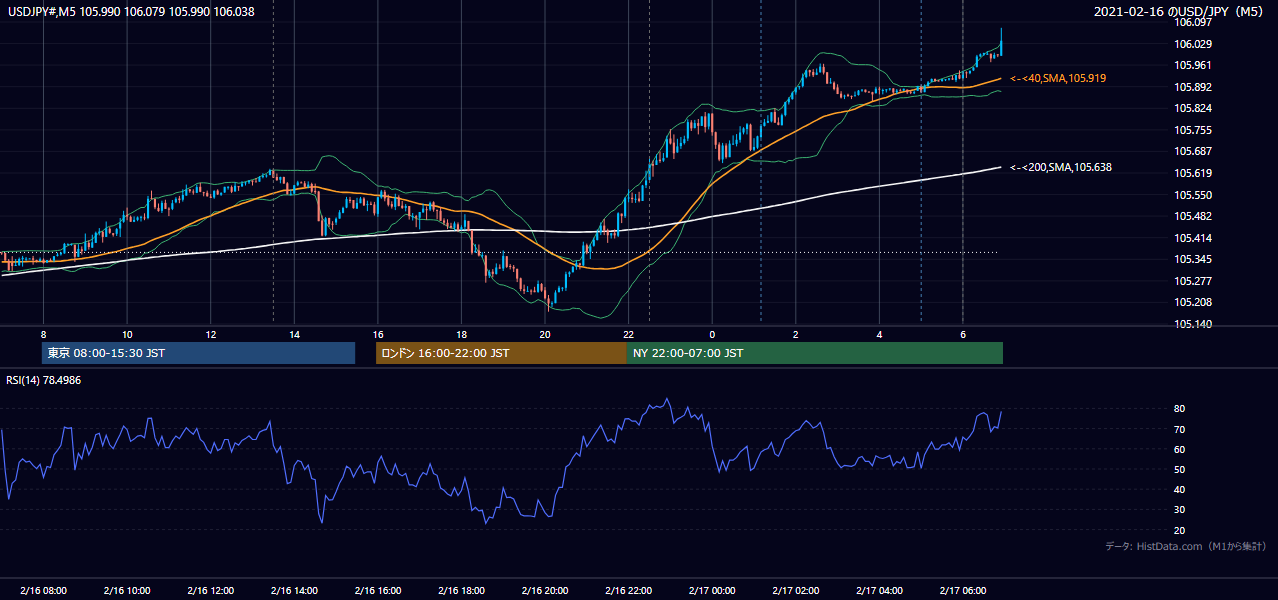The width and height of the screenshot is (1278, 600).
Task: Click hour label 18 below the price chart
Action: pos(461,334)
